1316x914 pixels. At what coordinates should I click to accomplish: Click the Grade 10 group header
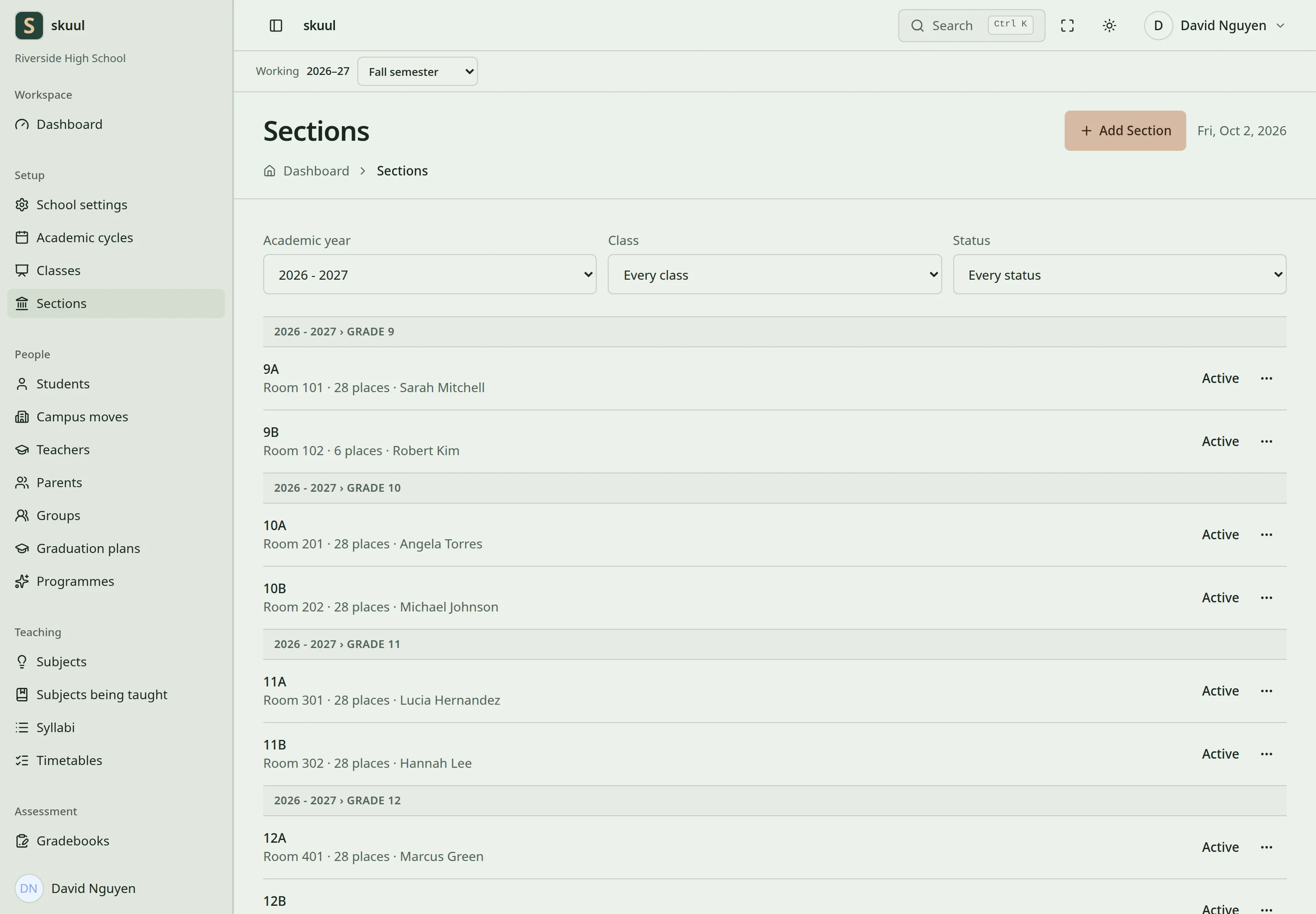[774, 488]
